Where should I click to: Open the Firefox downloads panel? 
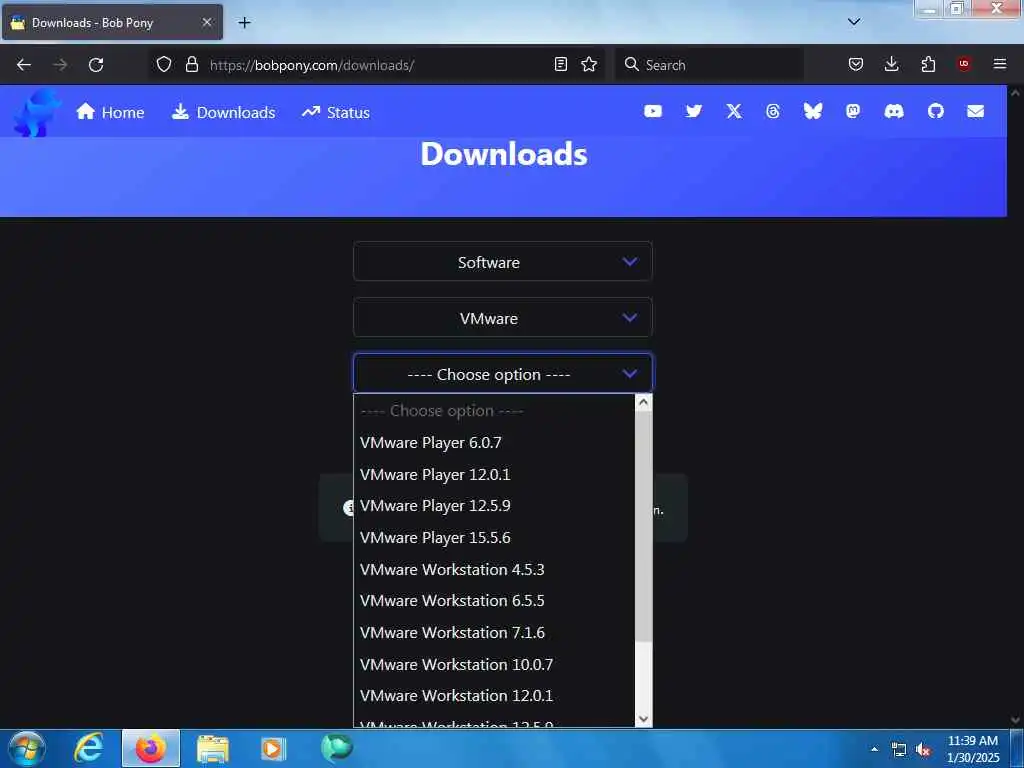pyautogui.click(x=891, y=65)
